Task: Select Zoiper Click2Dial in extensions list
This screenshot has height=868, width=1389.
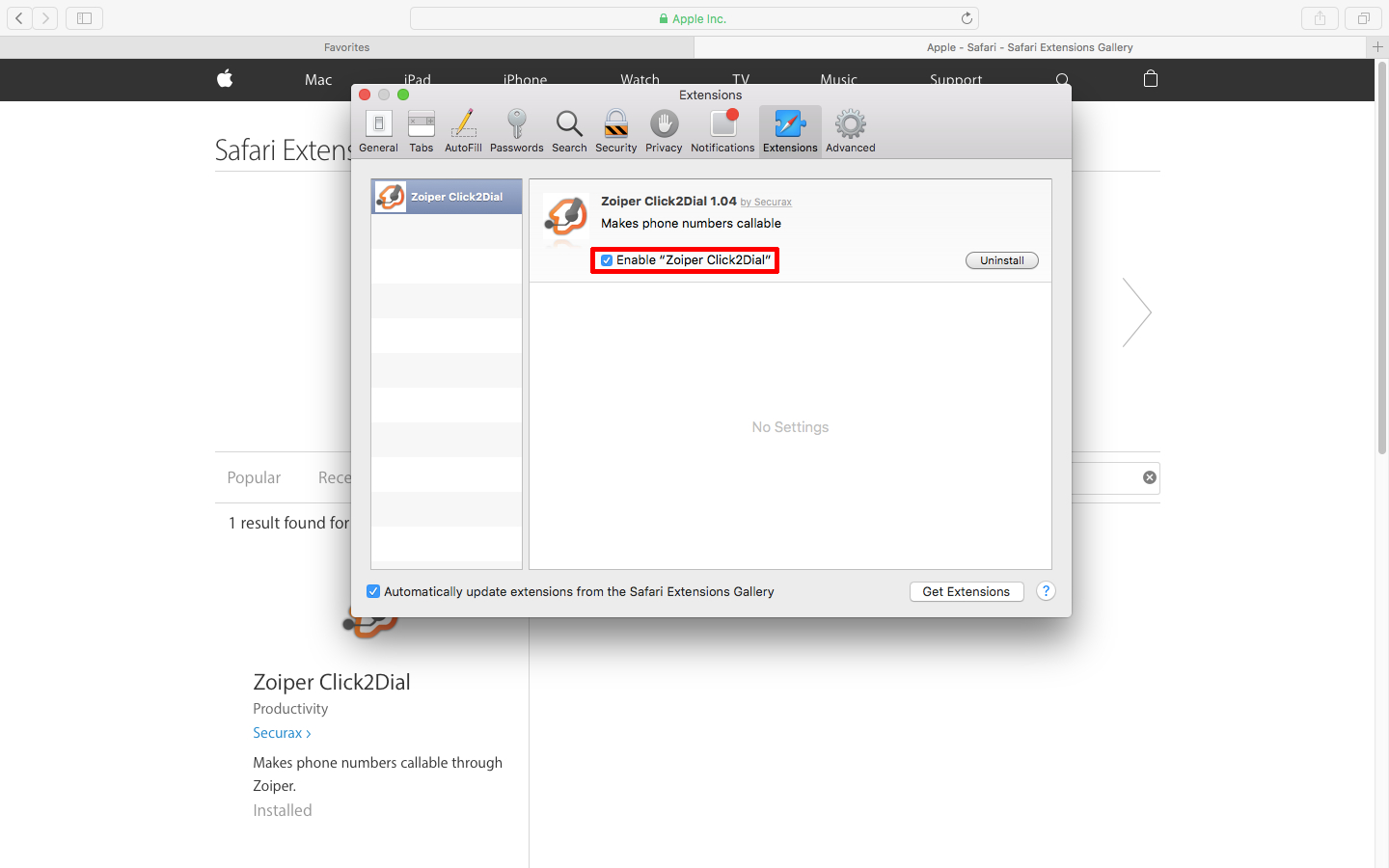Action: point(447,197)
